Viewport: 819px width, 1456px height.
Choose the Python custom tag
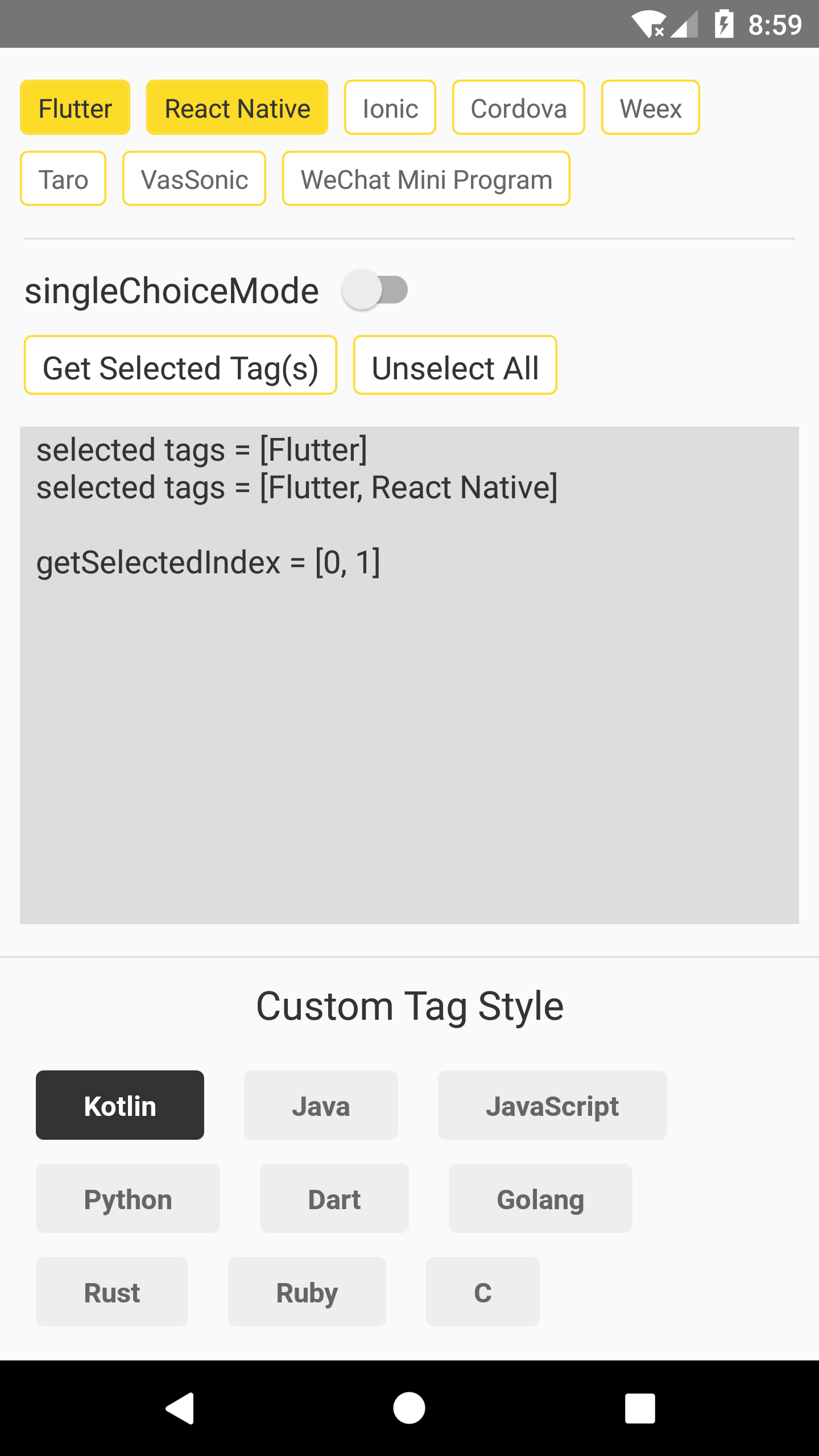[x=128, y=1199]
